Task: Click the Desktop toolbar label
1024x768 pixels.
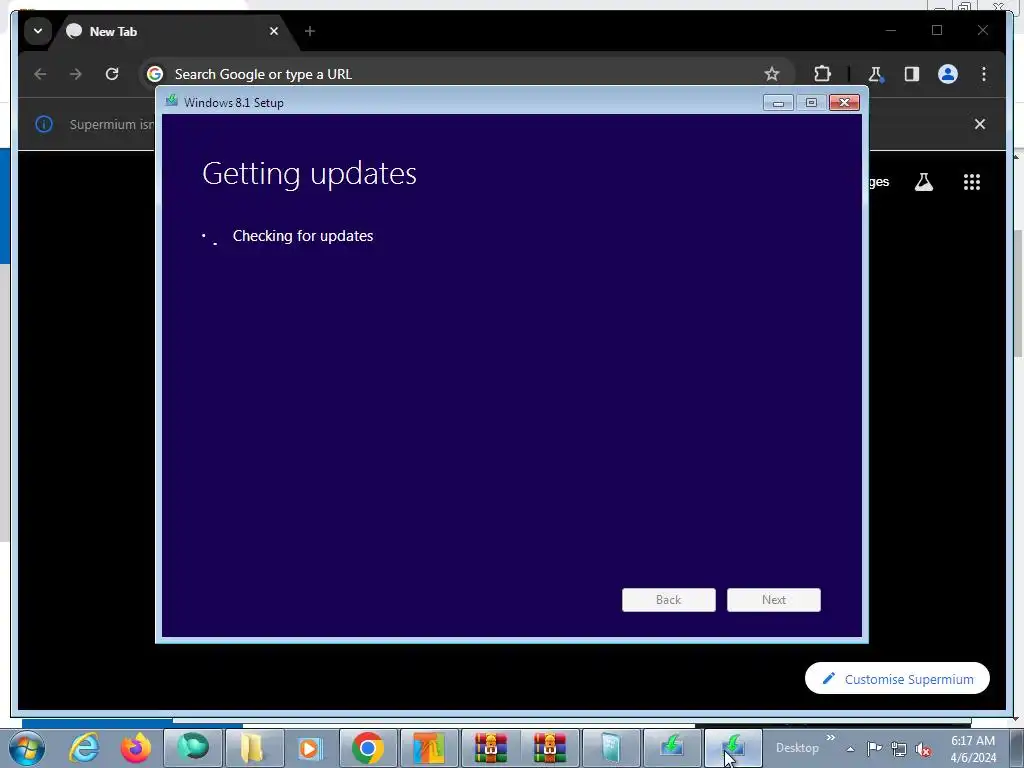Action: click(x=797, y=748)
